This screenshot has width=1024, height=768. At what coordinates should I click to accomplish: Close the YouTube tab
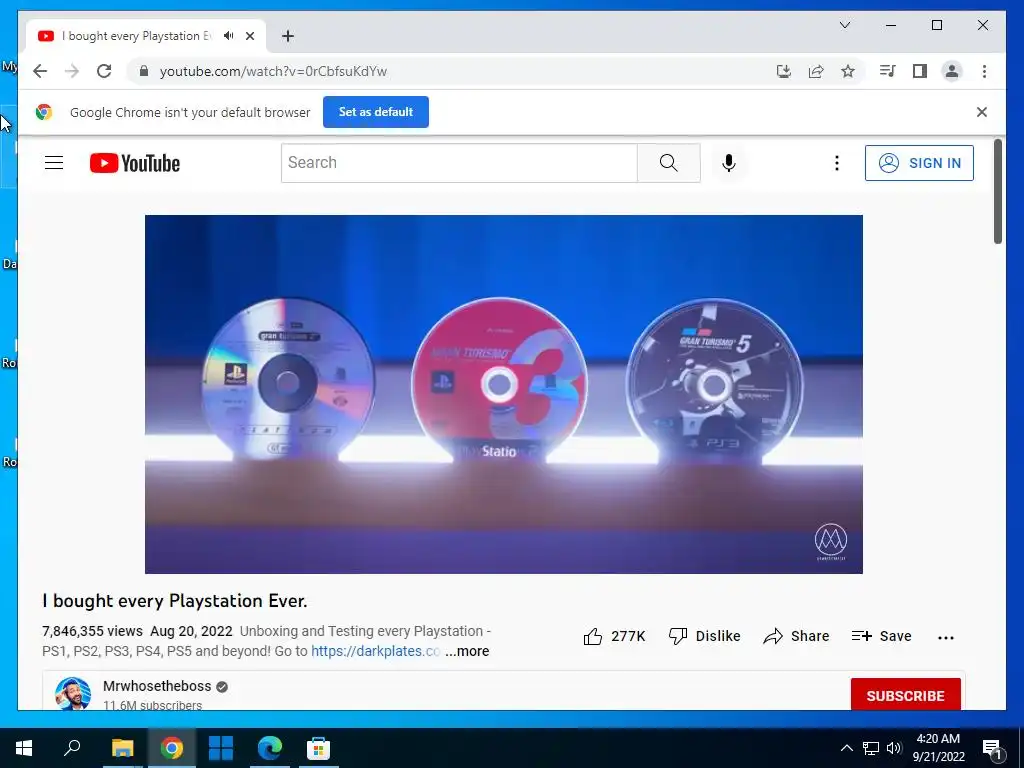(x=250, y=36)
